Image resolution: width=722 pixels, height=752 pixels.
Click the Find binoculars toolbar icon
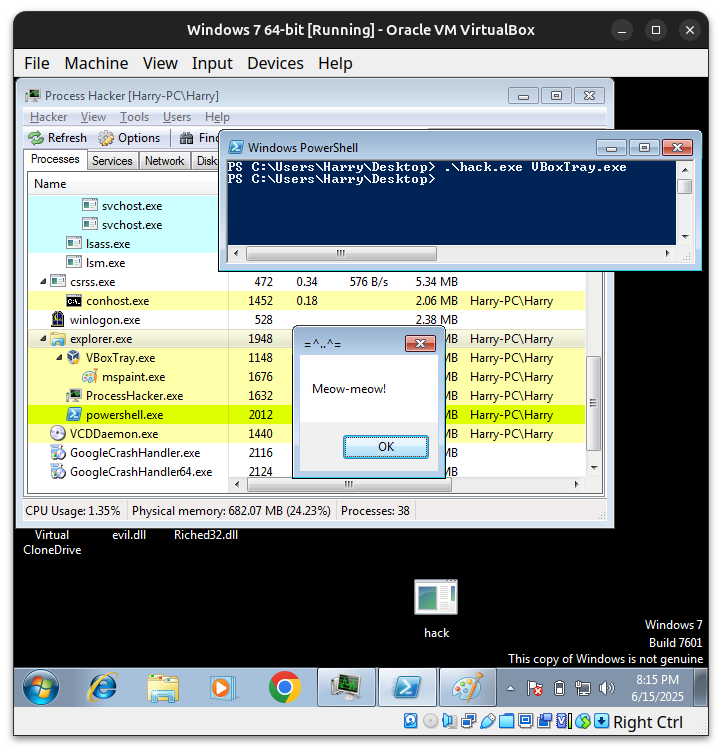pos(186,139)
